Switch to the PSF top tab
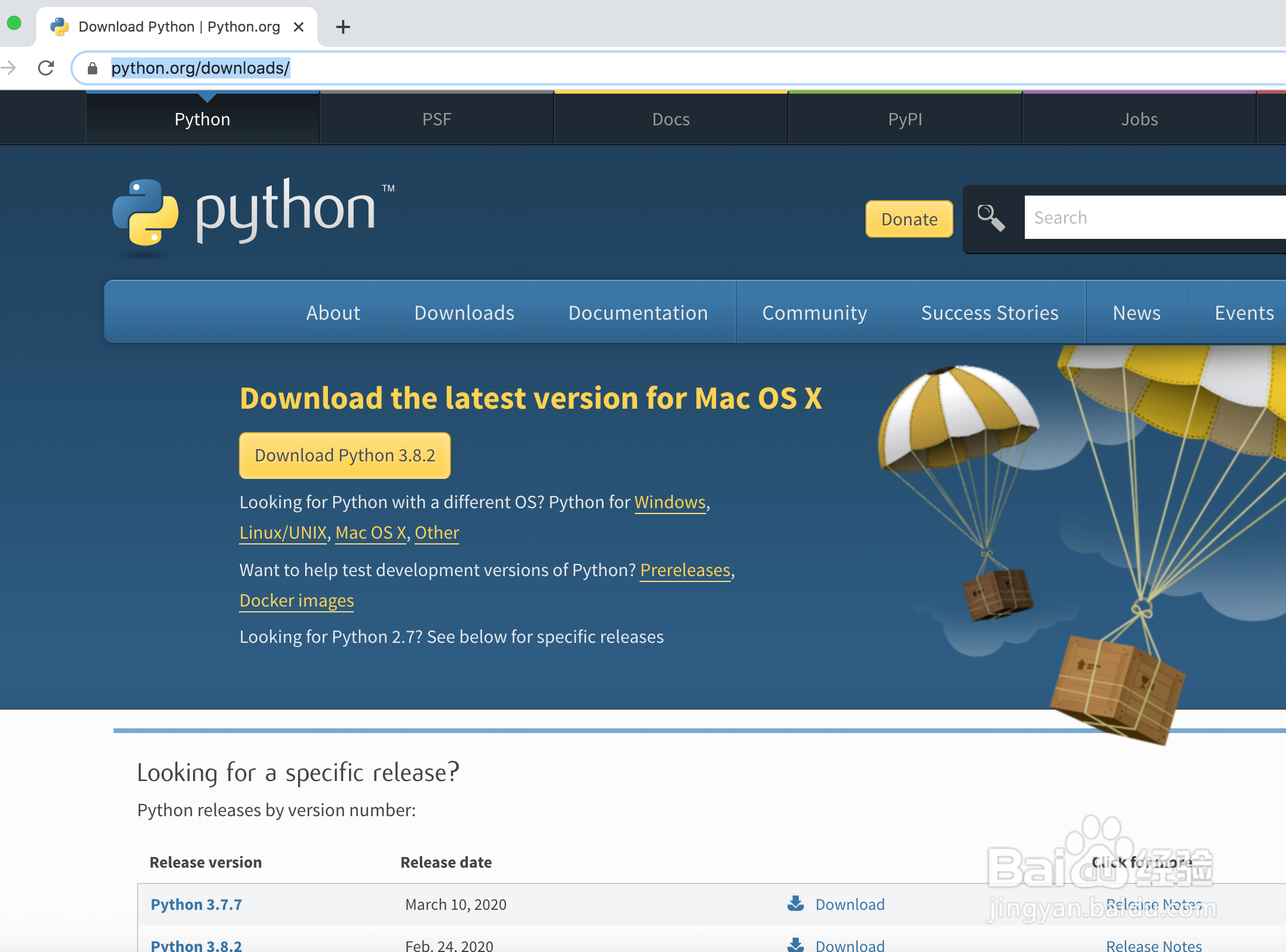The image size is (1286, 952). (436, 119)
